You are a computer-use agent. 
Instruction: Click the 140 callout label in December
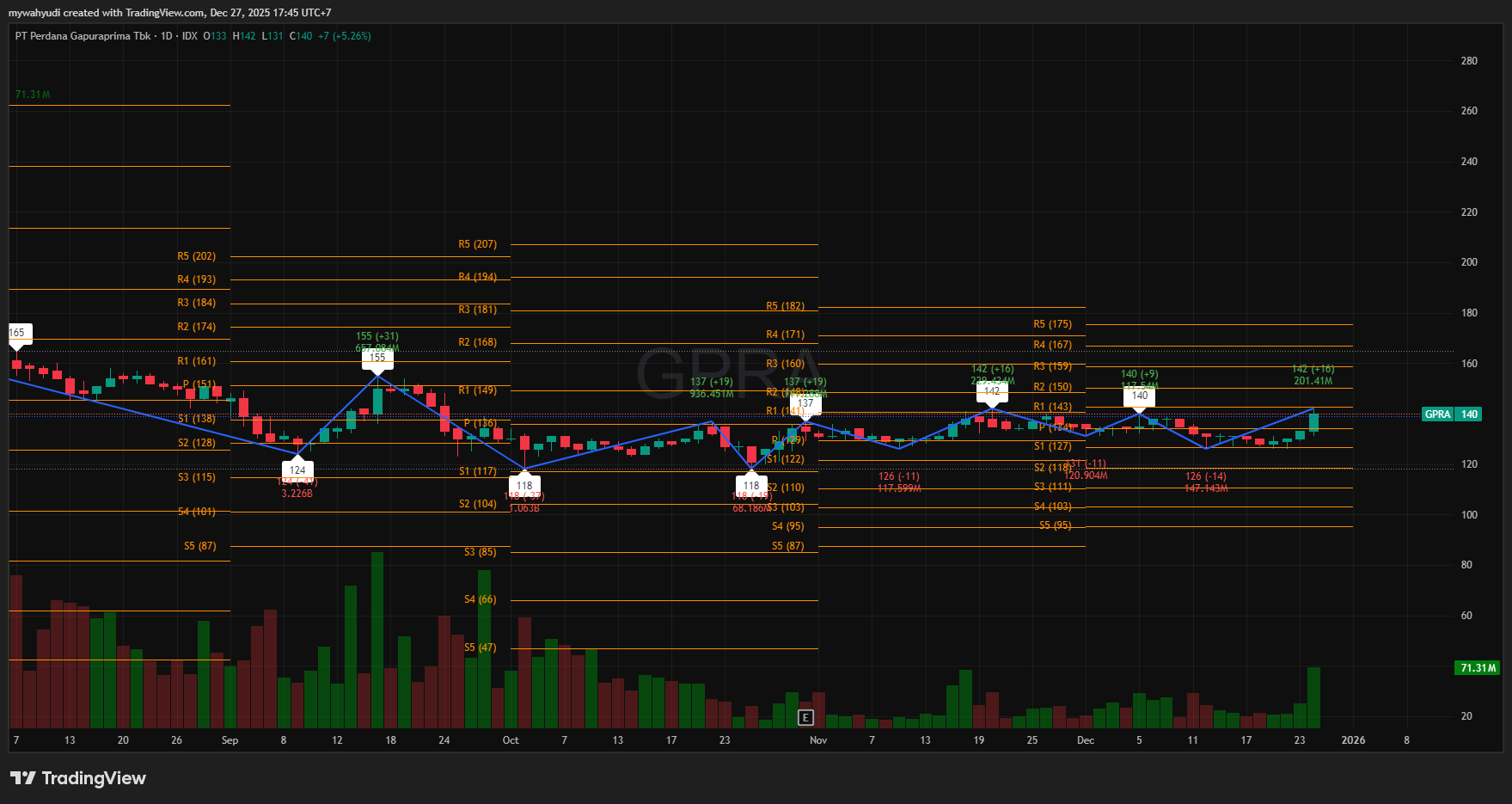click(1140, 396)
